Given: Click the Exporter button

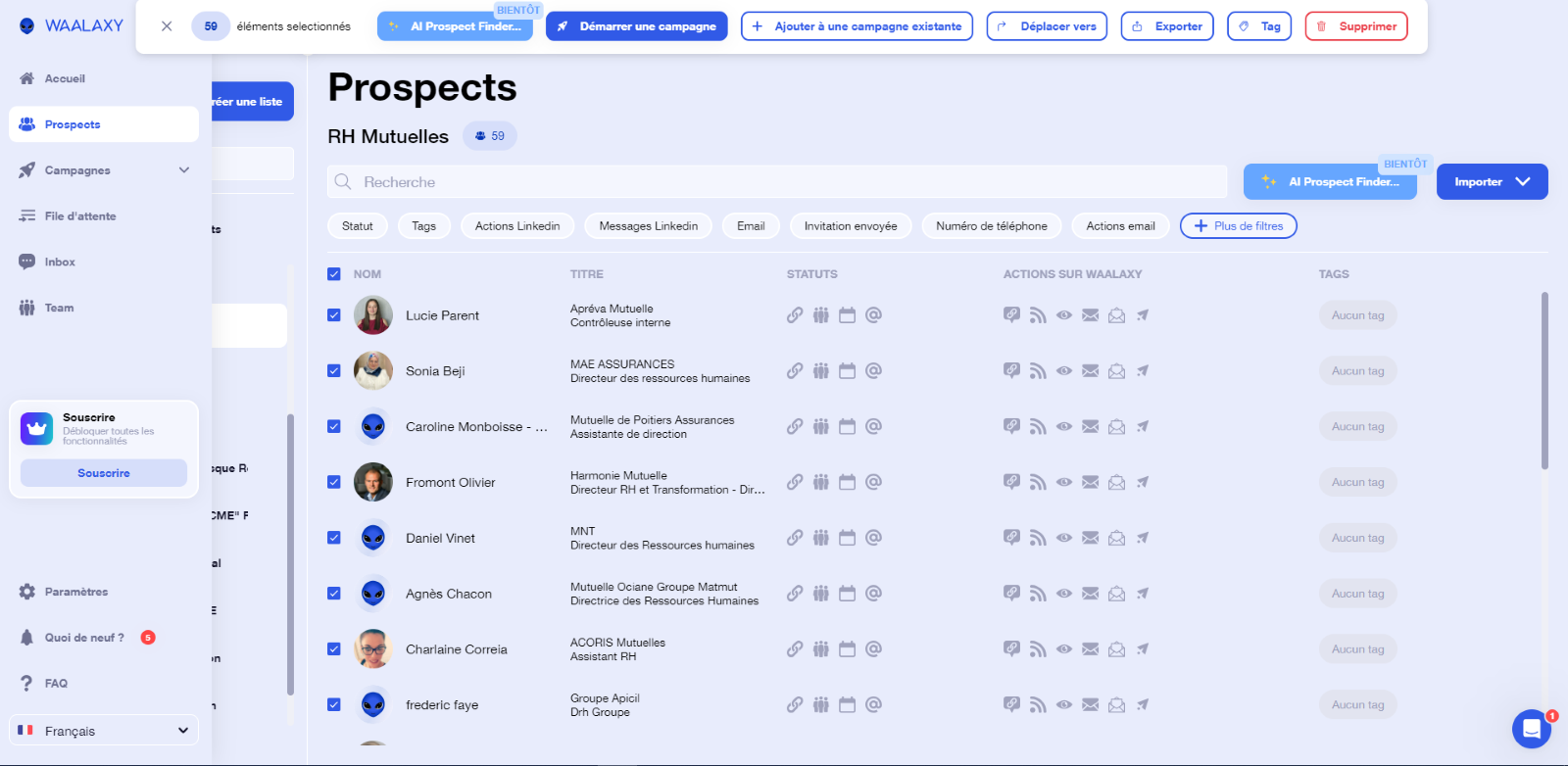Looking at the screenshot, I should click(x=1167, y=26).
